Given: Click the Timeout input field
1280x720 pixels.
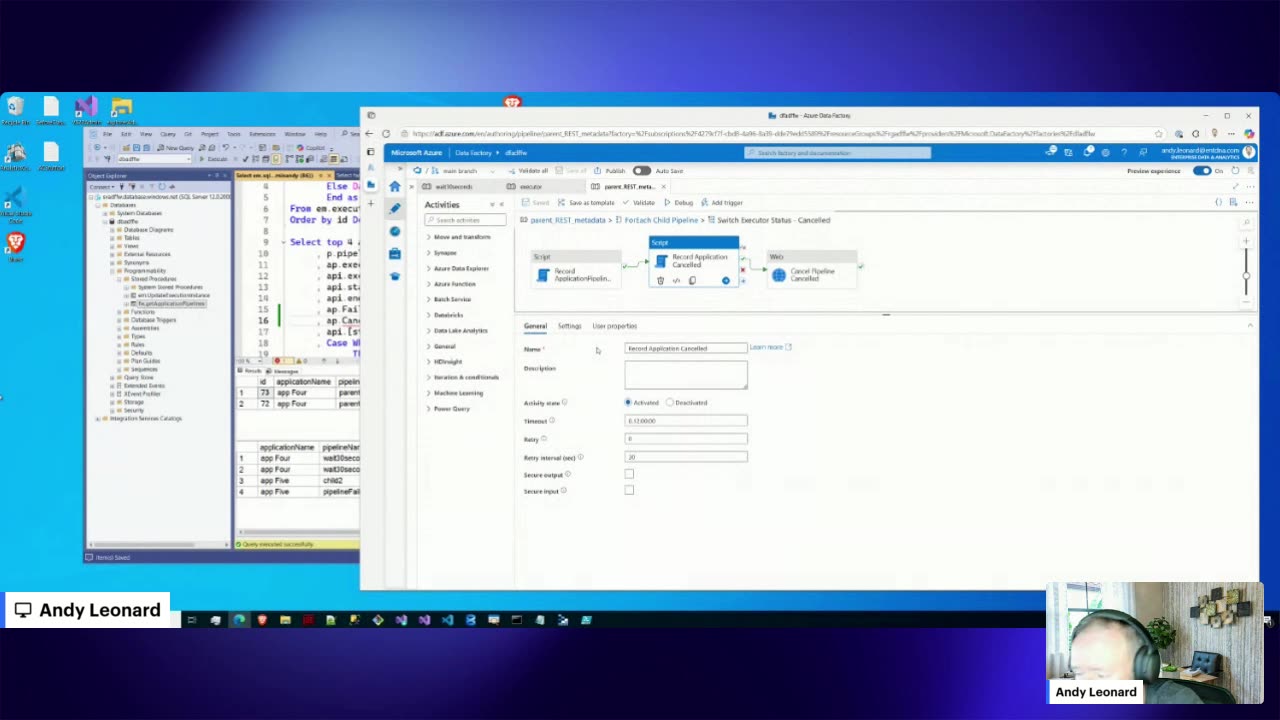Looking at the screenshot, I should pos(686,421).
